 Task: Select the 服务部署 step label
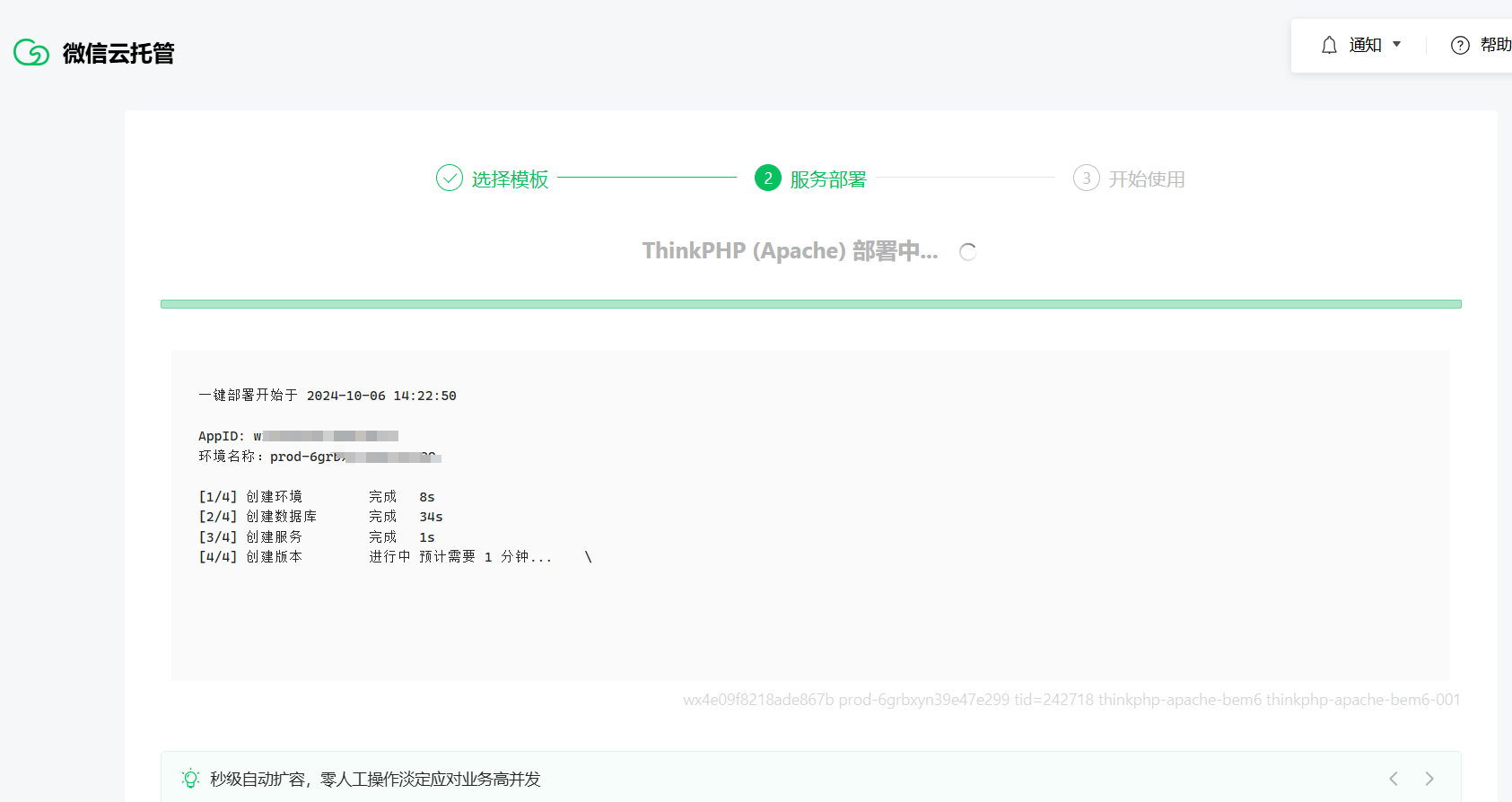(828, 179)
